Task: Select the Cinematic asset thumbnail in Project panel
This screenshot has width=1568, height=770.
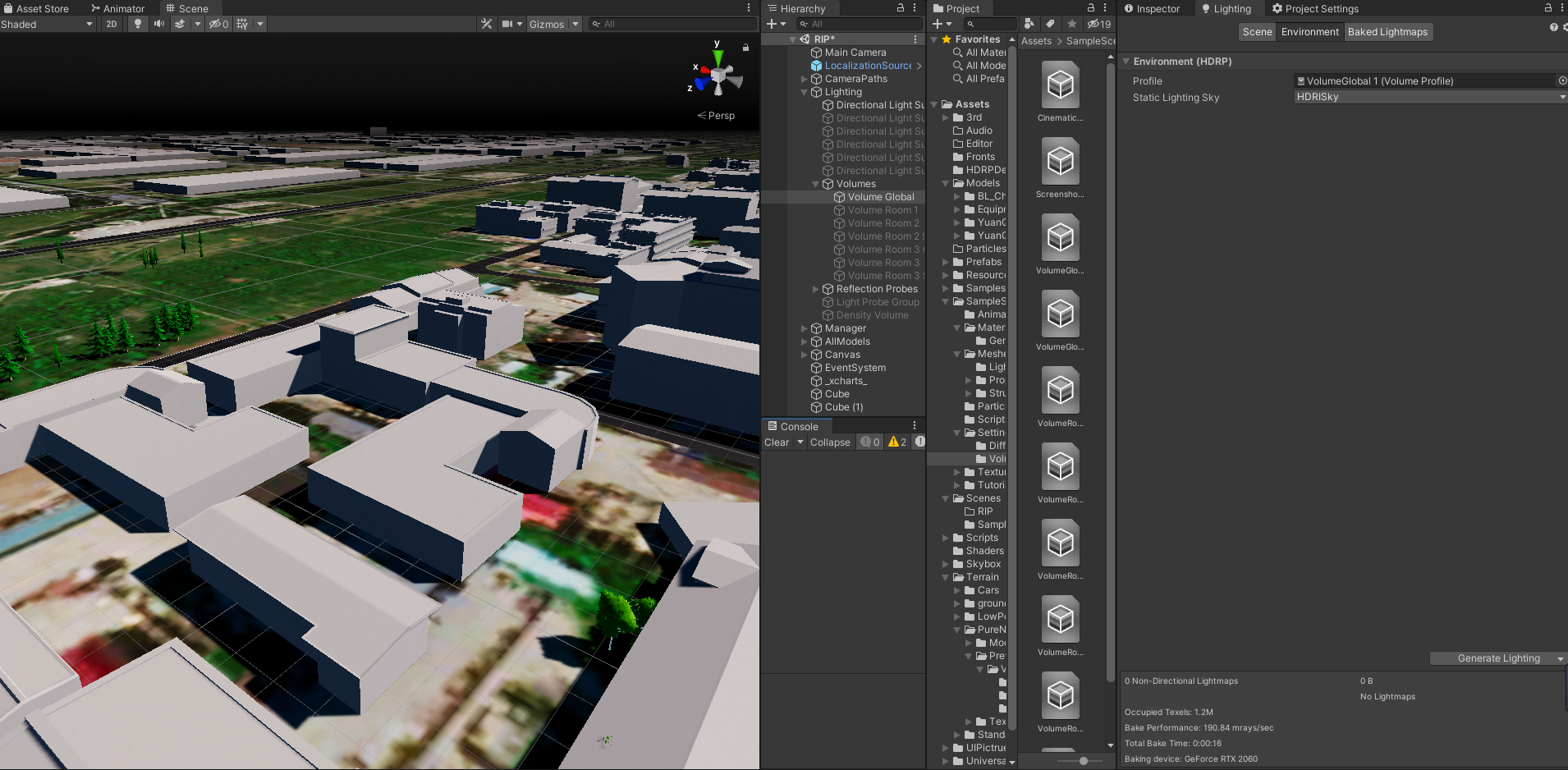Action: tap(1060, 86)
